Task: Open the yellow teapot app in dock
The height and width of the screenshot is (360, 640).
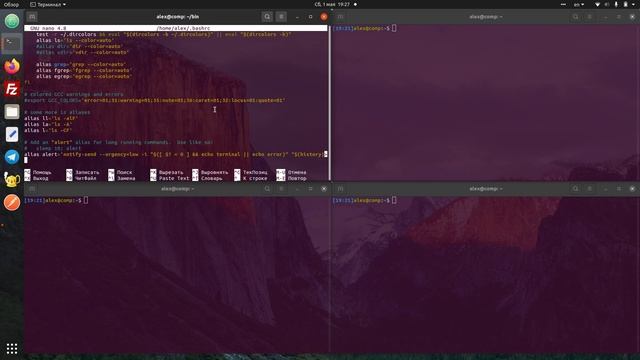Action: click(12, 179)
